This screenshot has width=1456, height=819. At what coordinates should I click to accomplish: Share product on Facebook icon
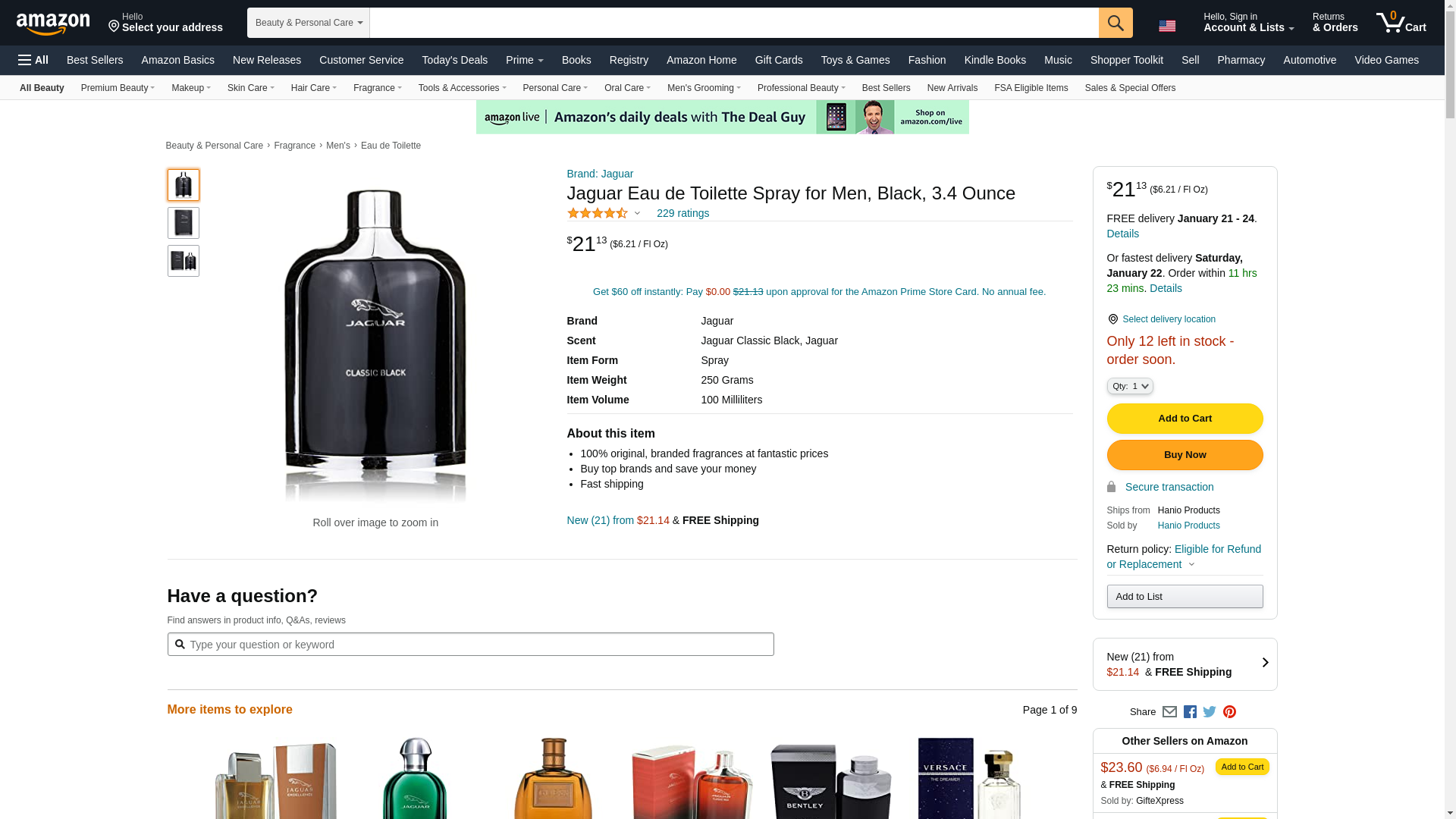coord(1190,712)
